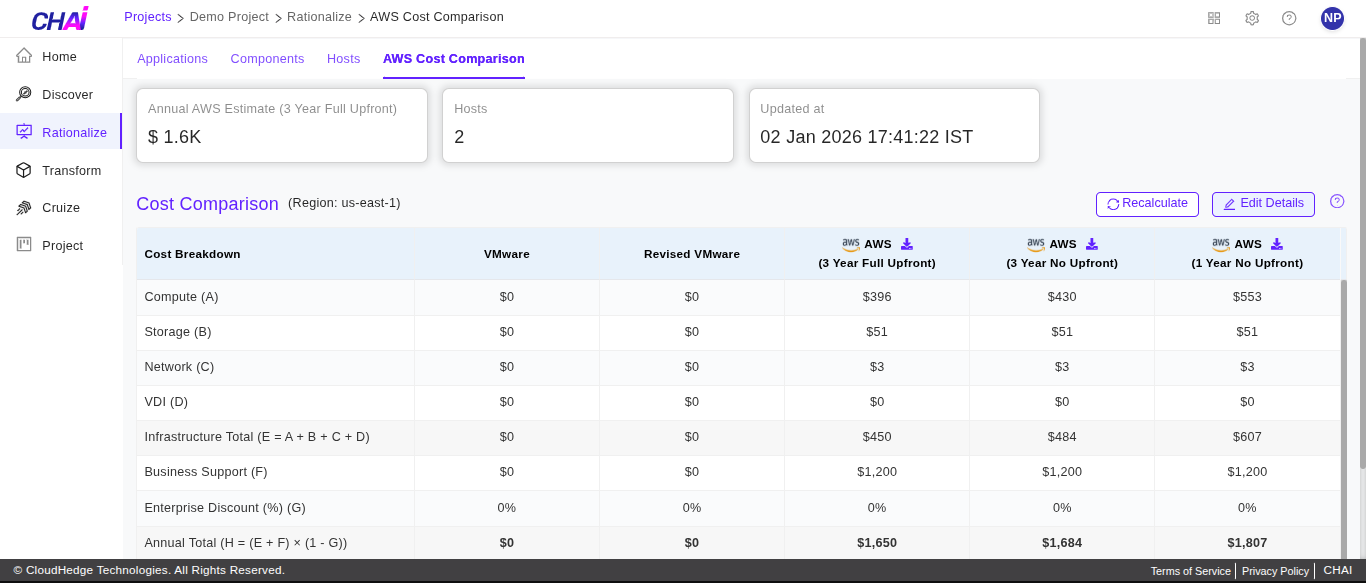Open the Hosts tab
Screen dimensions: 1366x583
pos(343,59)
